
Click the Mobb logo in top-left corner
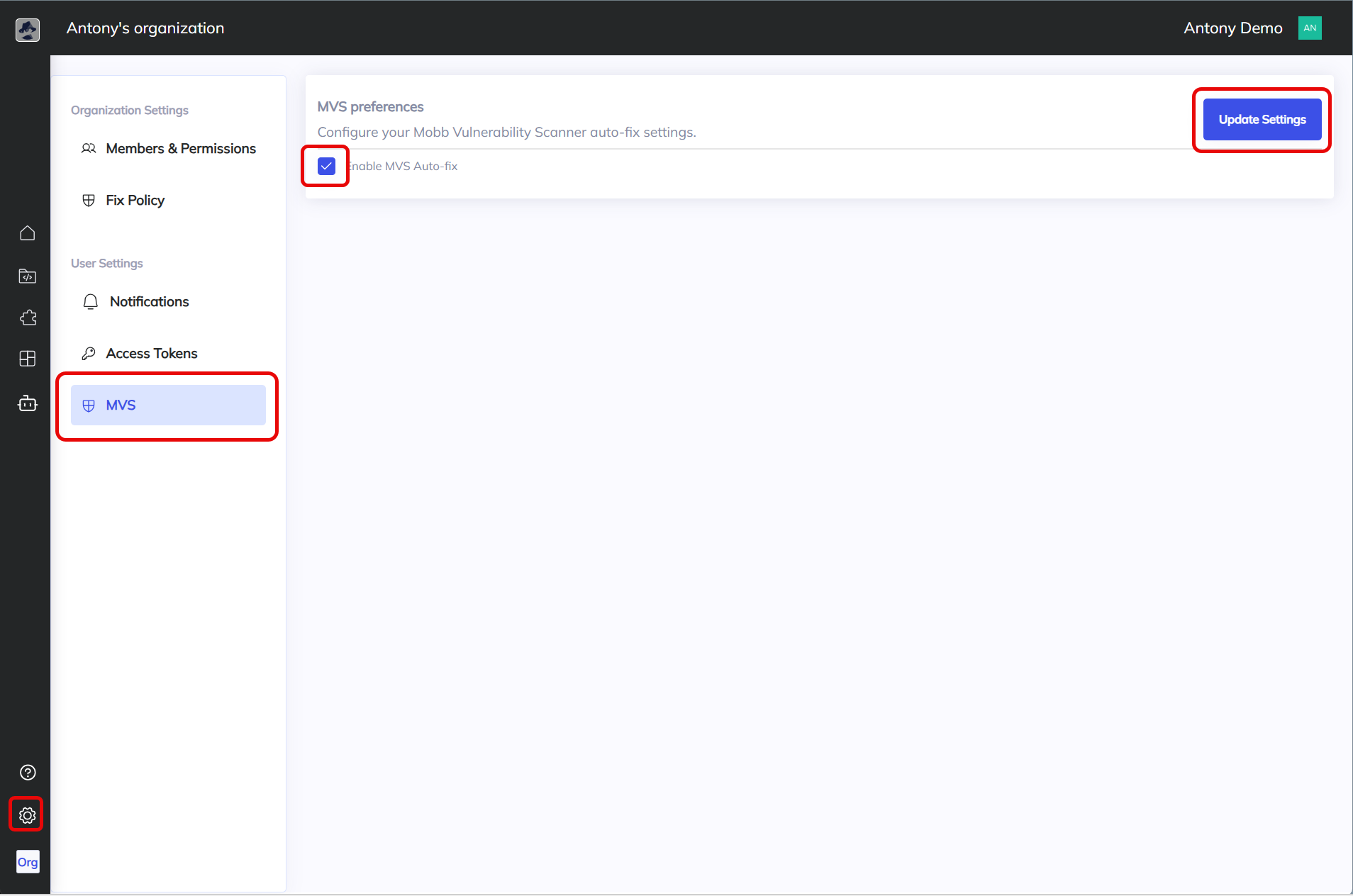(28, 30)
